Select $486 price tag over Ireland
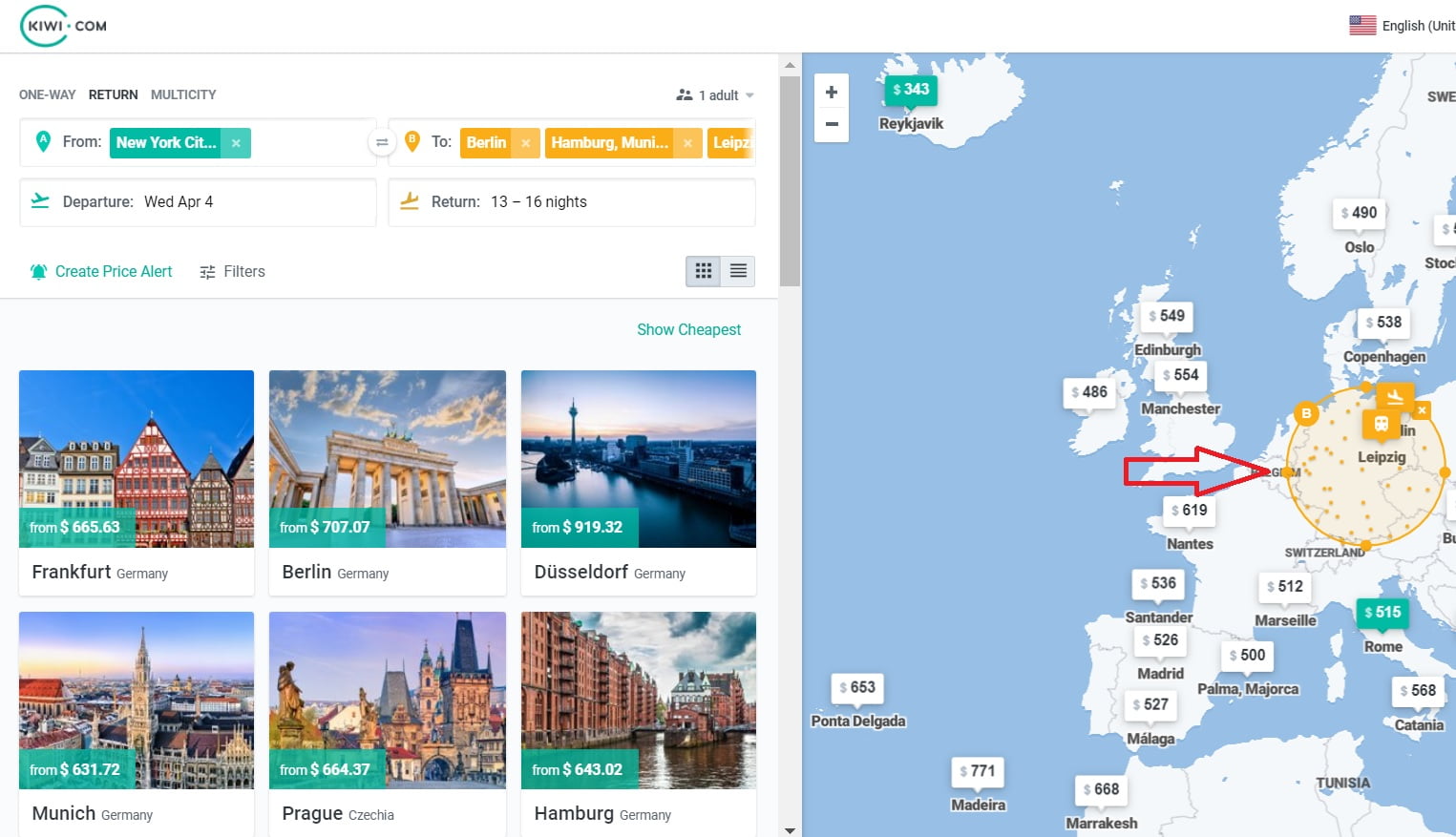This screenshot has width=1456, height=837. tap(1089, 392)
